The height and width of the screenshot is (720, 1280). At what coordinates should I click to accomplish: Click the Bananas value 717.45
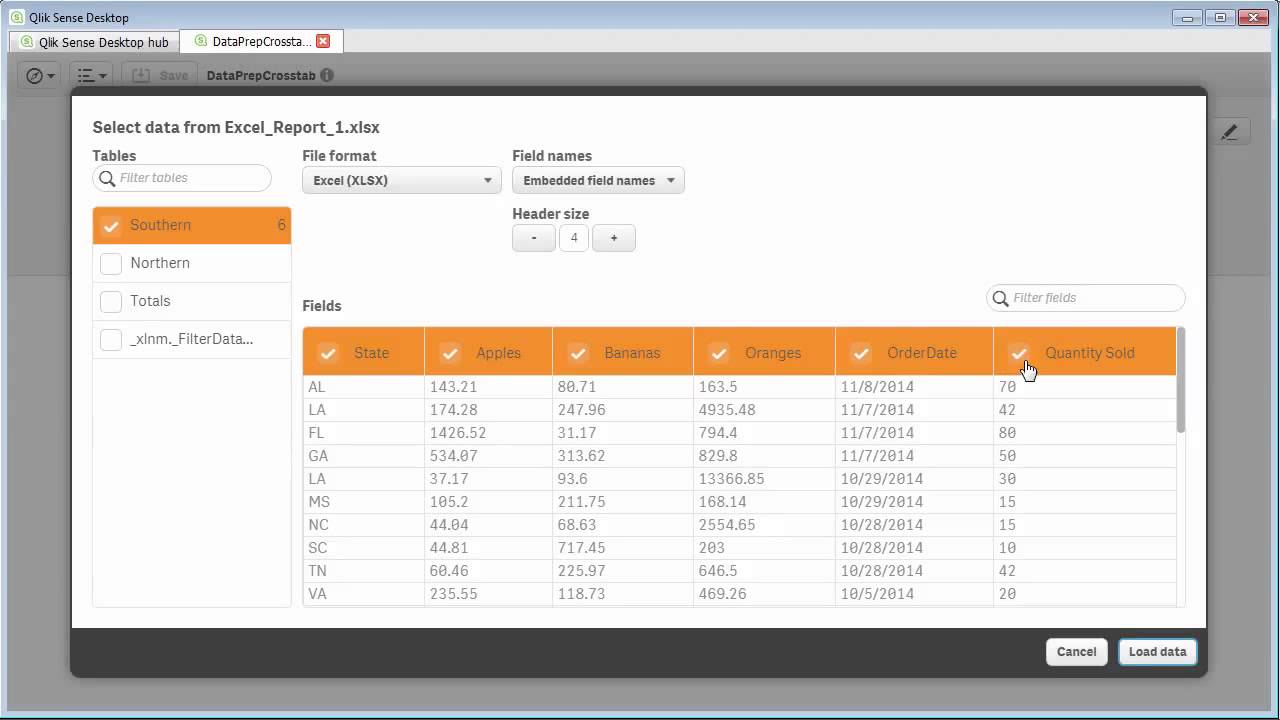[582, 548]
